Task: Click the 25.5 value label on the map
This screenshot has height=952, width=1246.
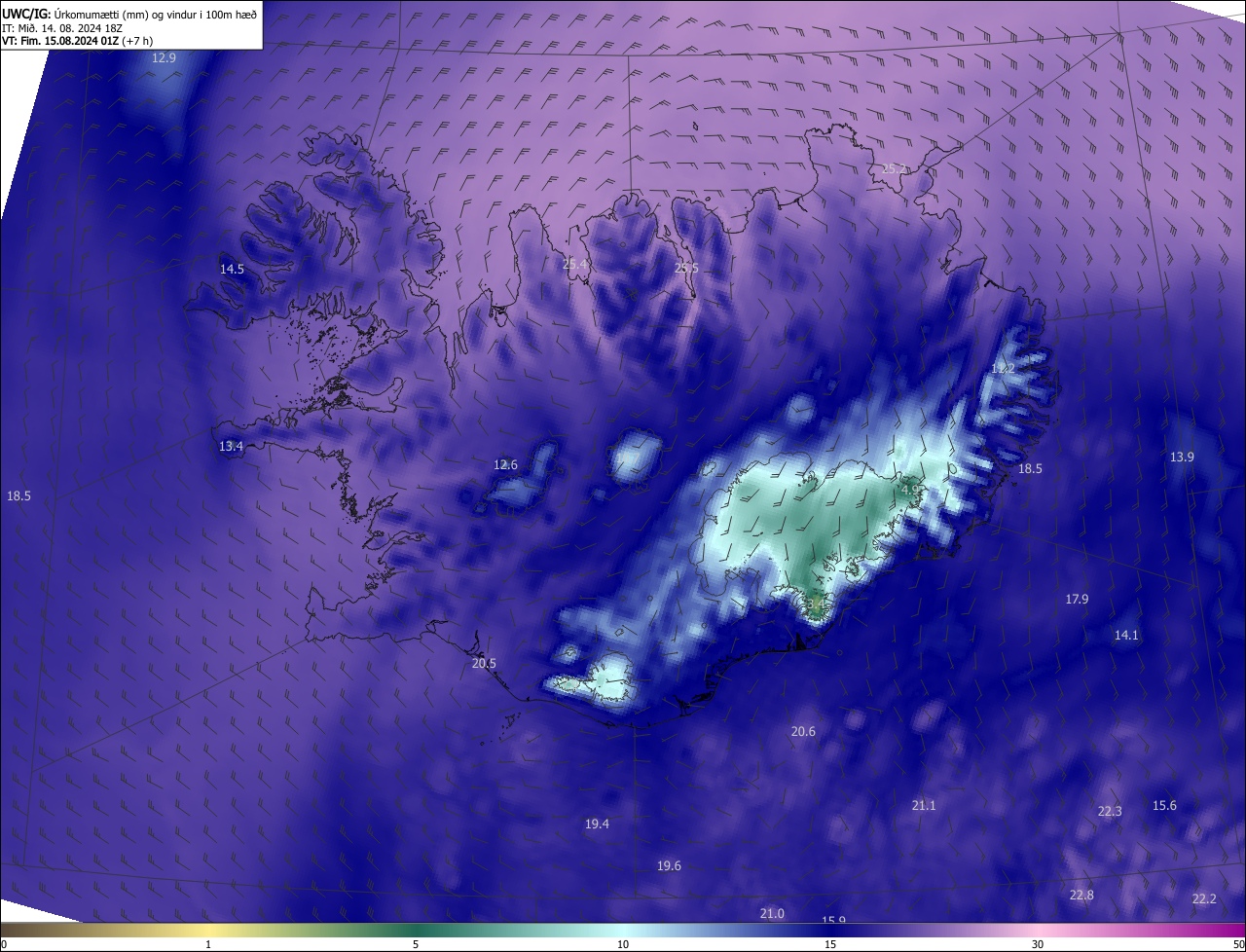Action: (686, 268)
